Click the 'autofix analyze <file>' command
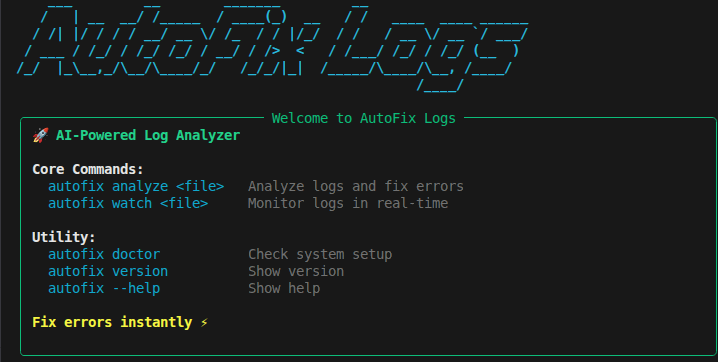The width and height of the screenshot is (718, 362). point(136,186)
